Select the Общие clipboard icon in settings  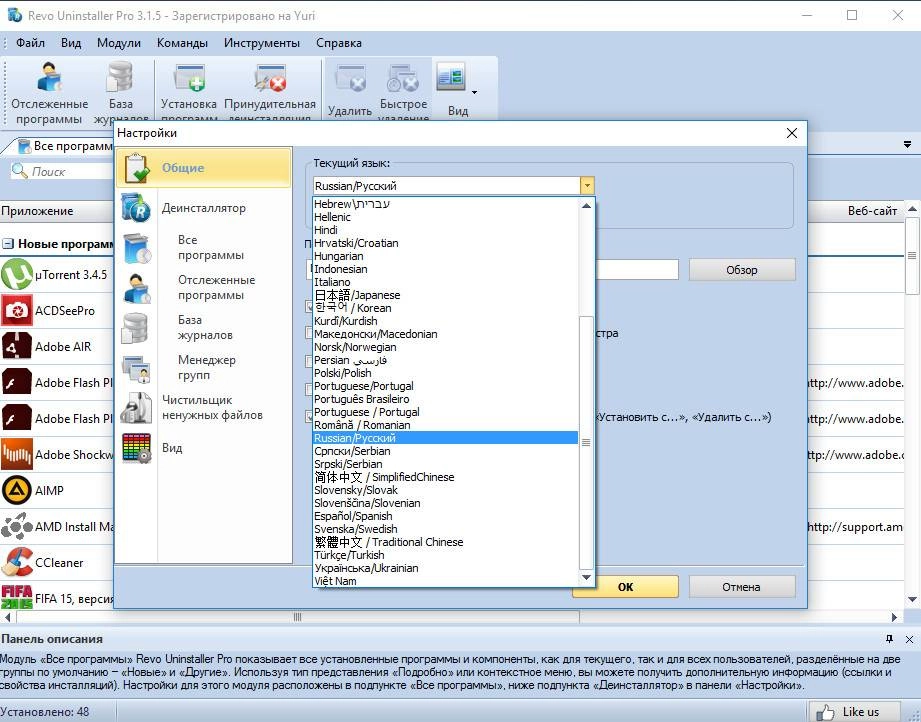[x=137, y=167]
